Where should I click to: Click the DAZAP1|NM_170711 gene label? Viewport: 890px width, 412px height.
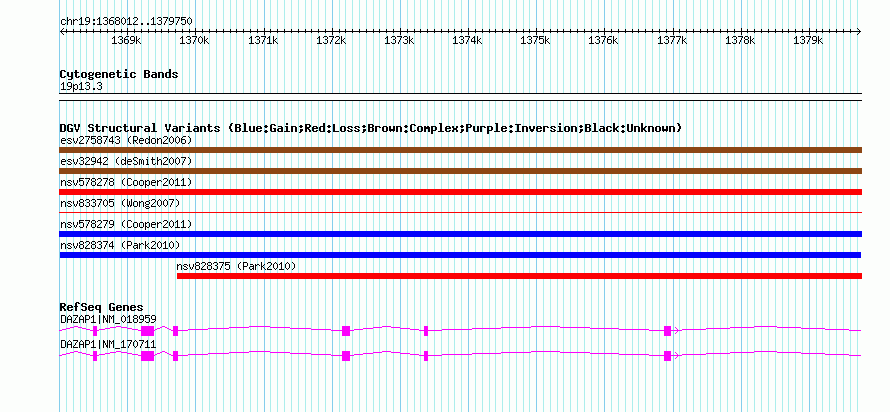pyautogui.click(x=108, y=344)
